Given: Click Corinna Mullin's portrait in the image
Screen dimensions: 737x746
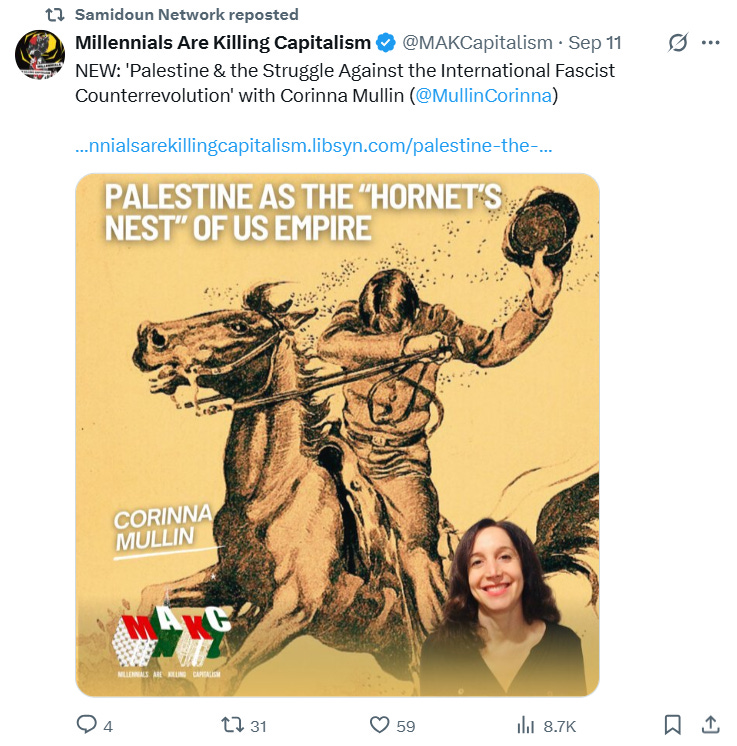Looking at the screenshot, I should tap(502, 607).
